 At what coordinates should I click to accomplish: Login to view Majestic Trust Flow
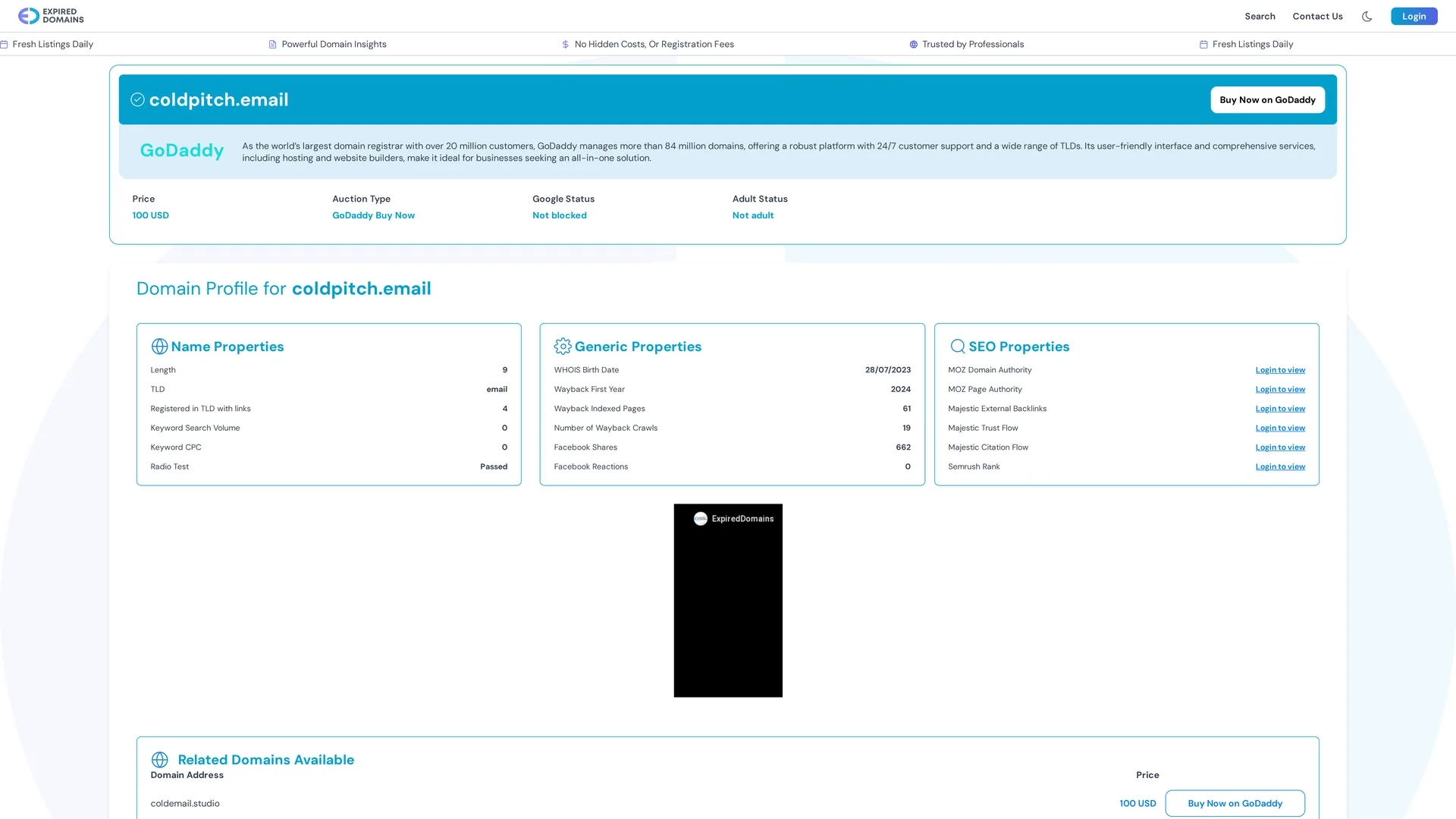click(1280, 428)
